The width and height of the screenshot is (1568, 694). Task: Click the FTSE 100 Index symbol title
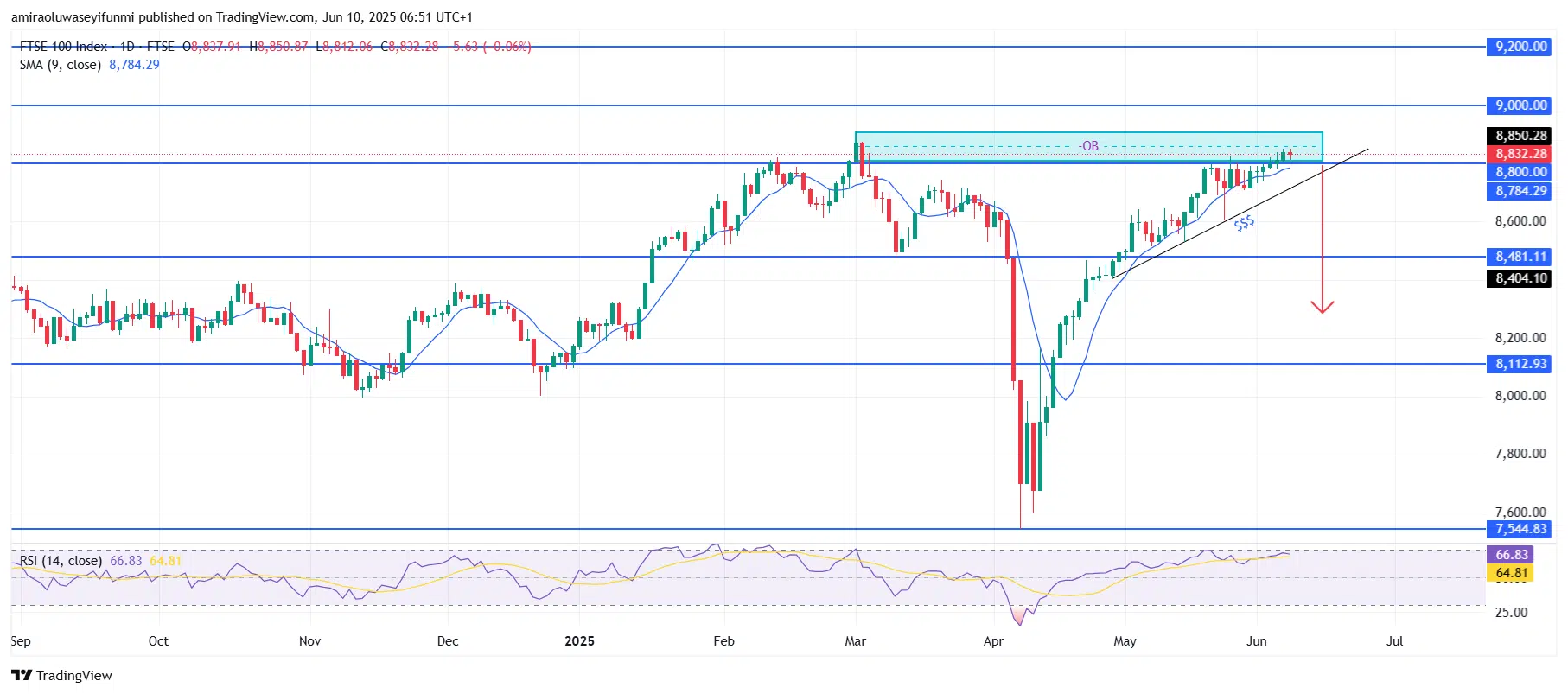[x=64, y=47]
